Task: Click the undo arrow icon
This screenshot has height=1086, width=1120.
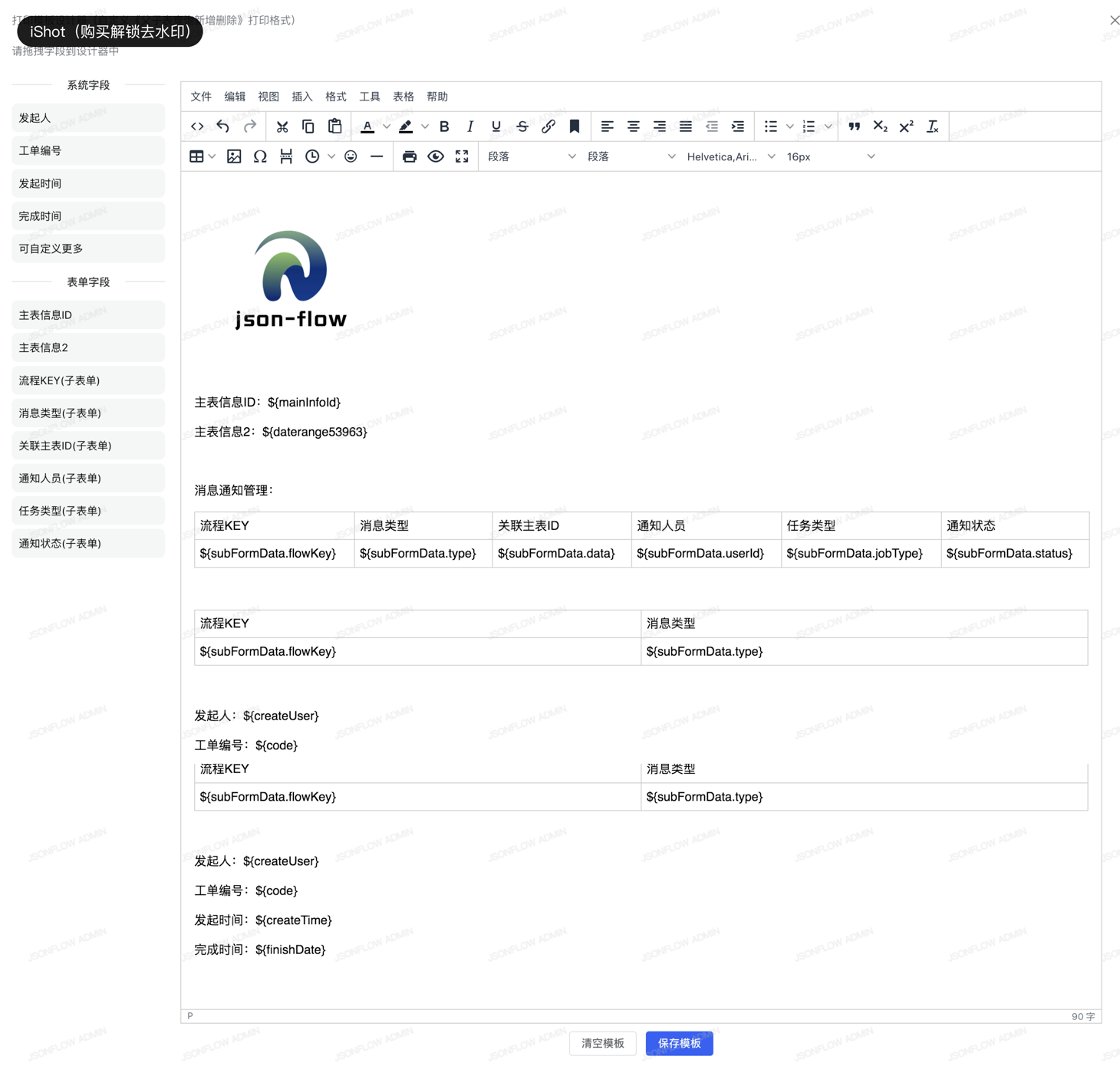Action: tap(223, 127)
